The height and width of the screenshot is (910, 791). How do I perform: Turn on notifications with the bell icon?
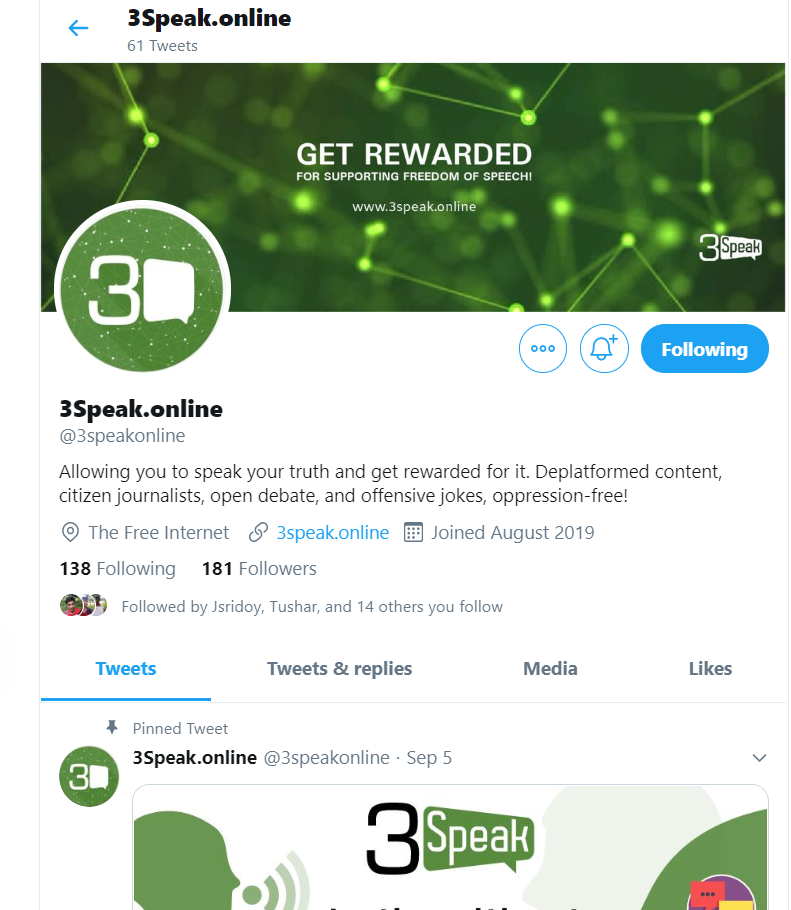pyautogui.click(x=604, y=348)
